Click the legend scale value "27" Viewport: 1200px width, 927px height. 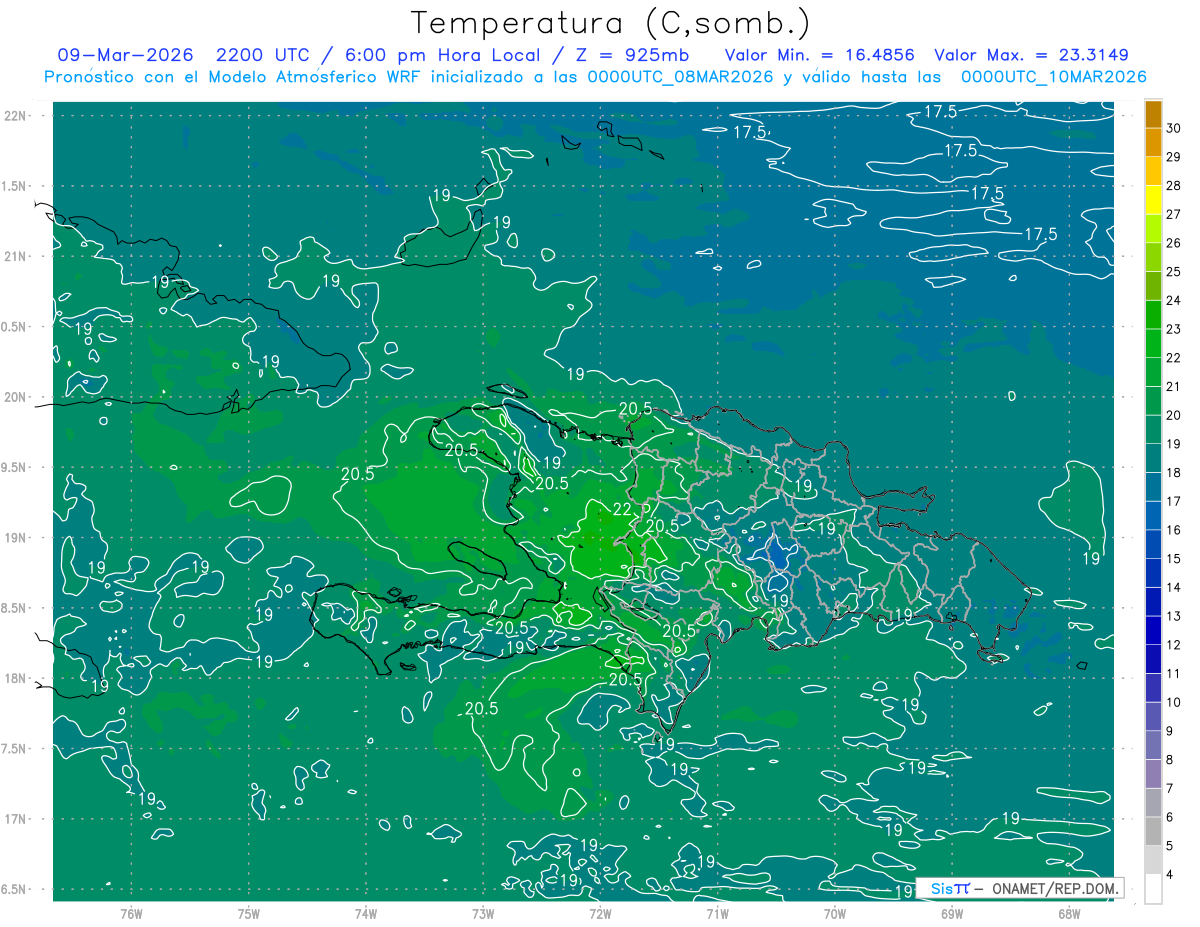1174,214
